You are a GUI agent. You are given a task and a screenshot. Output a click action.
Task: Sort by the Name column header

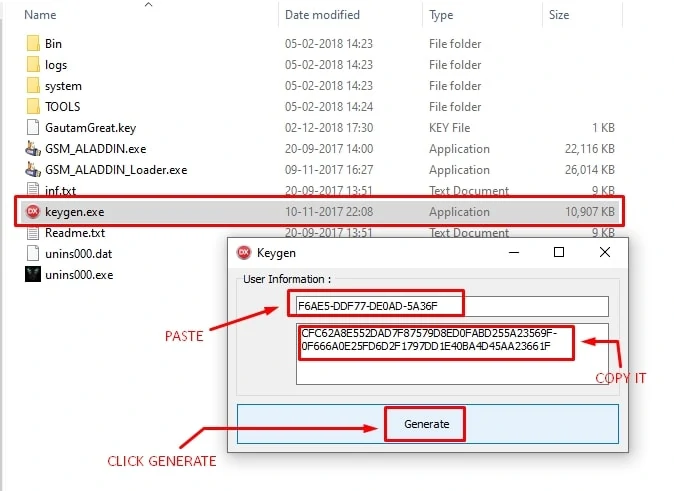tap(40, 15)
